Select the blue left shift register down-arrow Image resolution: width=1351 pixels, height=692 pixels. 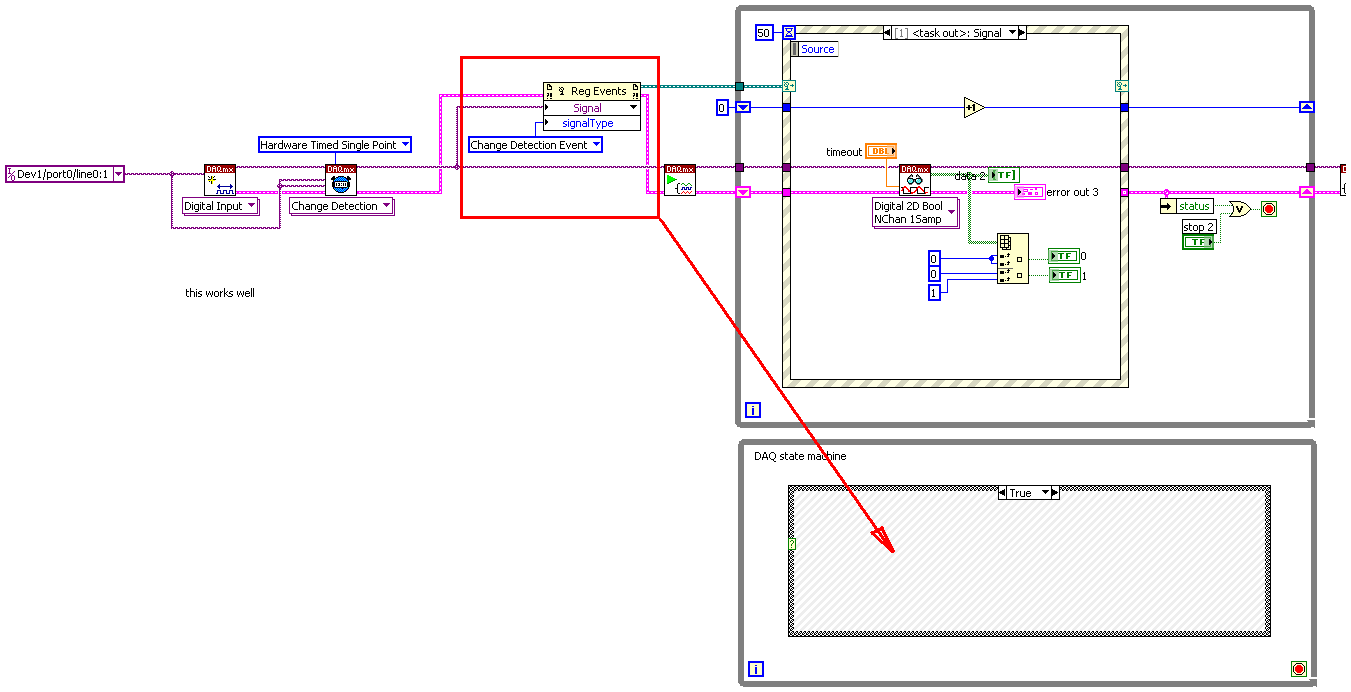click(x=743, y=107)
